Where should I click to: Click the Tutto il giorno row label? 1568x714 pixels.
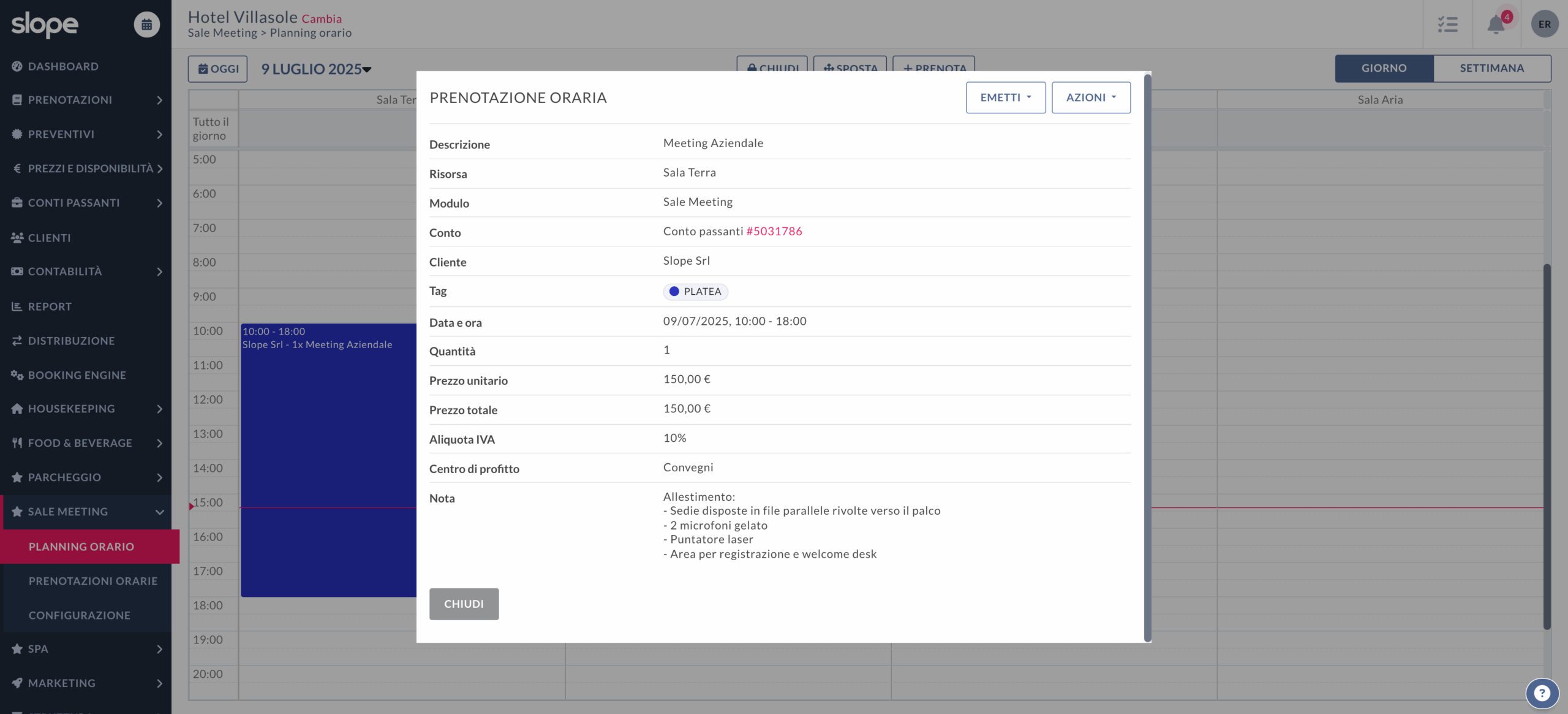click(x=211, y=129)
